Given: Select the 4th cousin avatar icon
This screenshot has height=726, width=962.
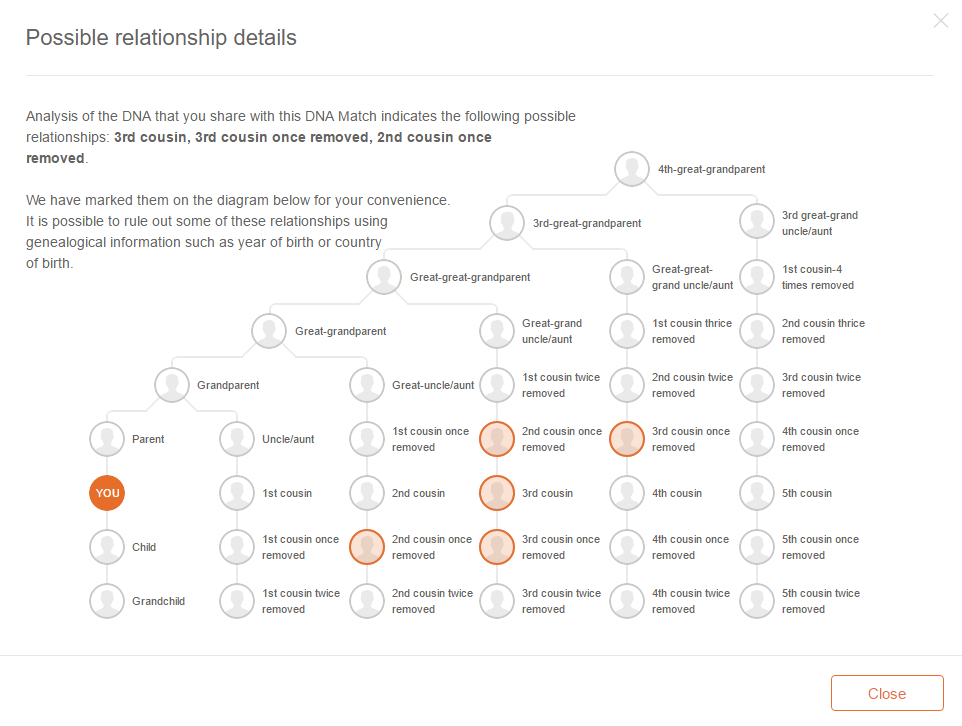Looking at the screenshot, I should point(627,493).
